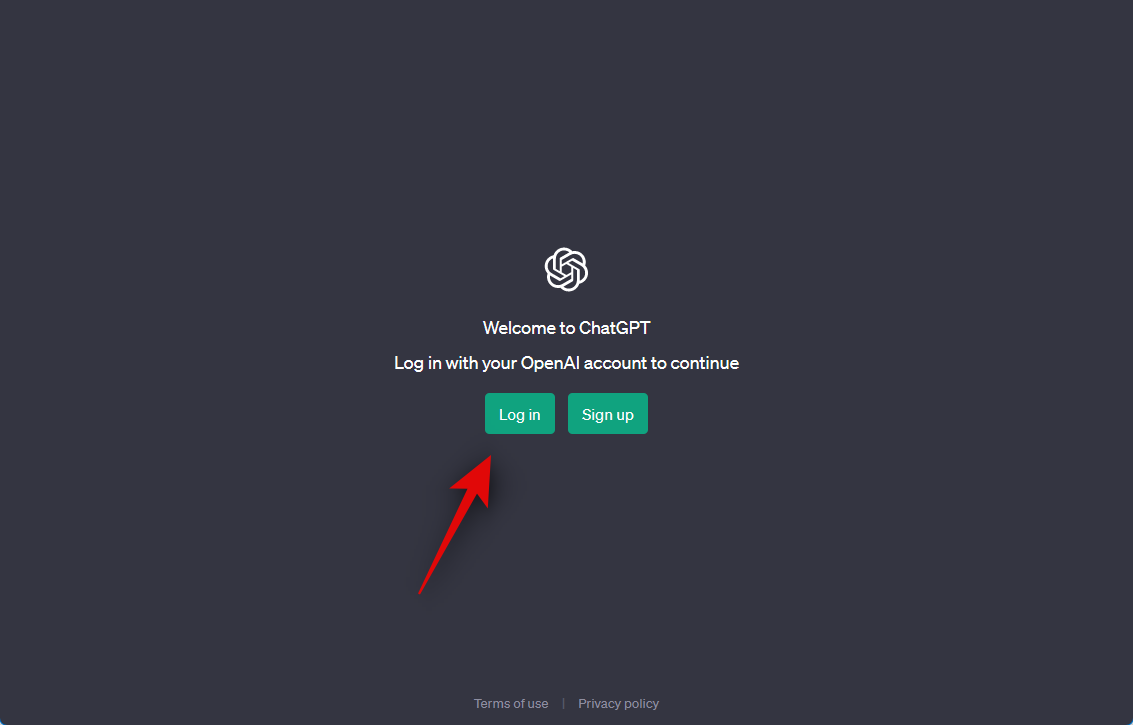1133x725 pixels.
Task: Click the word 'continue' in the subtitle
Action: [705, 363]
